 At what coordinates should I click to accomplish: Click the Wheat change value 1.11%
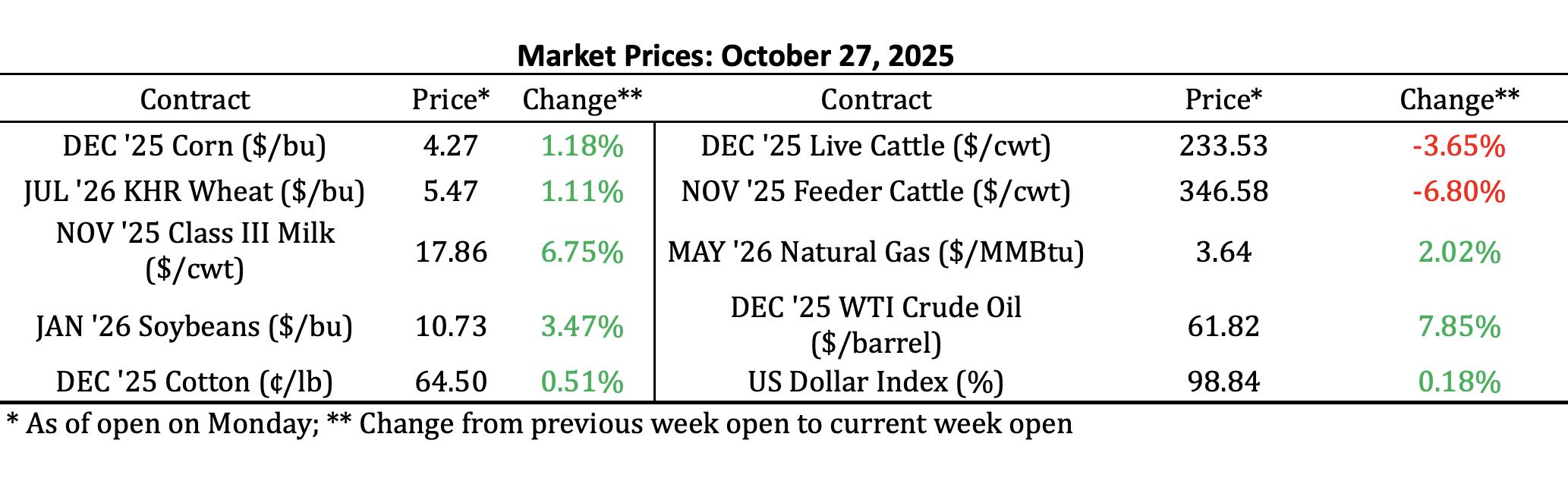[x=582, y=191]
